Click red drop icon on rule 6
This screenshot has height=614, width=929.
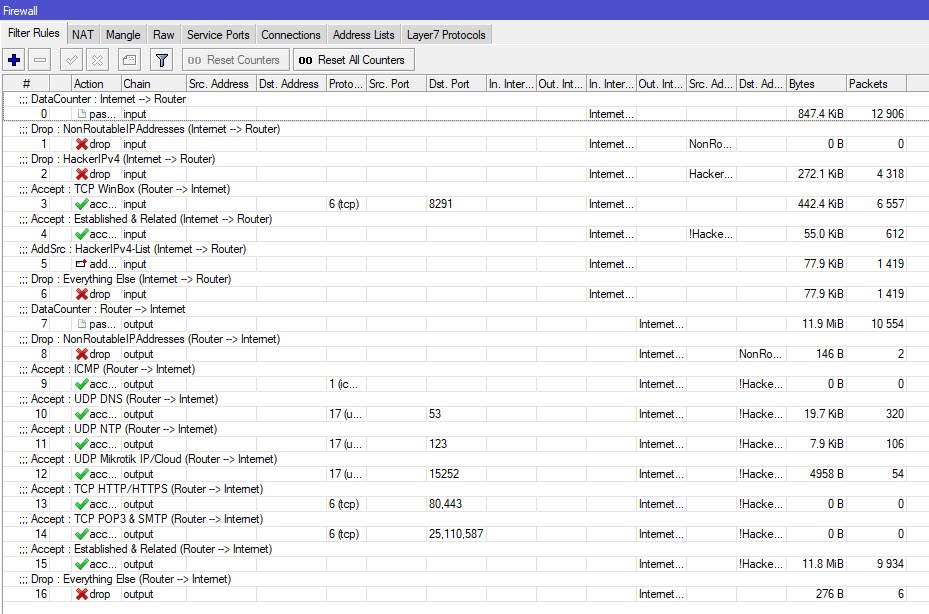coord(82,294)
